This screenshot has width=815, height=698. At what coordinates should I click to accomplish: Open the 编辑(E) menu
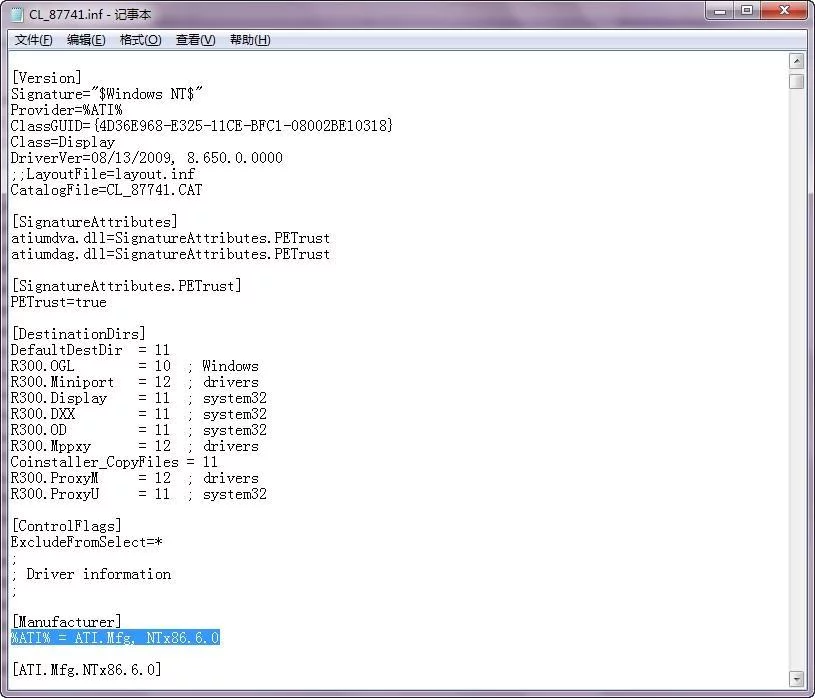(x=86, y=40)
